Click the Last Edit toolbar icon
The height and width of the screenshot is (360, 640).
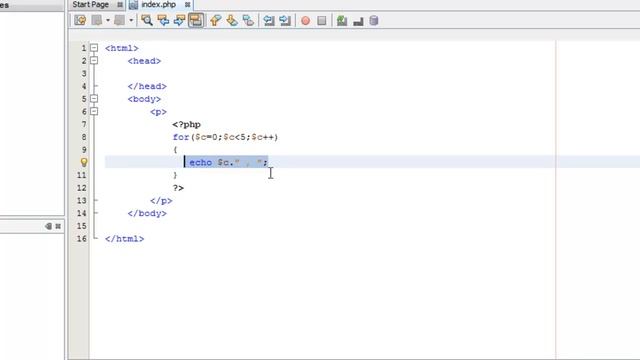[x=80, y=20]
